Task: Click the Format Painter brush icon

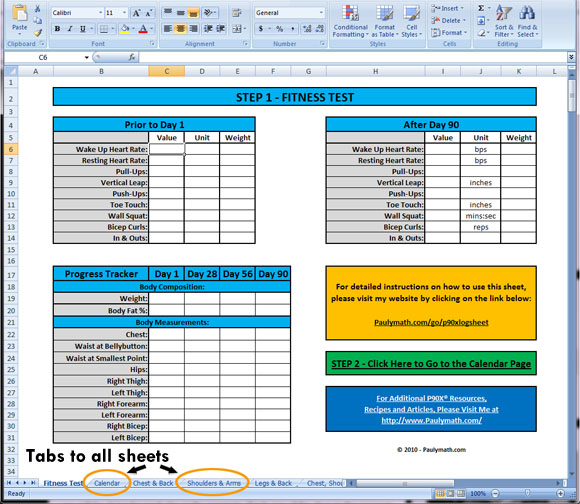Action: [x=38, y=33]
